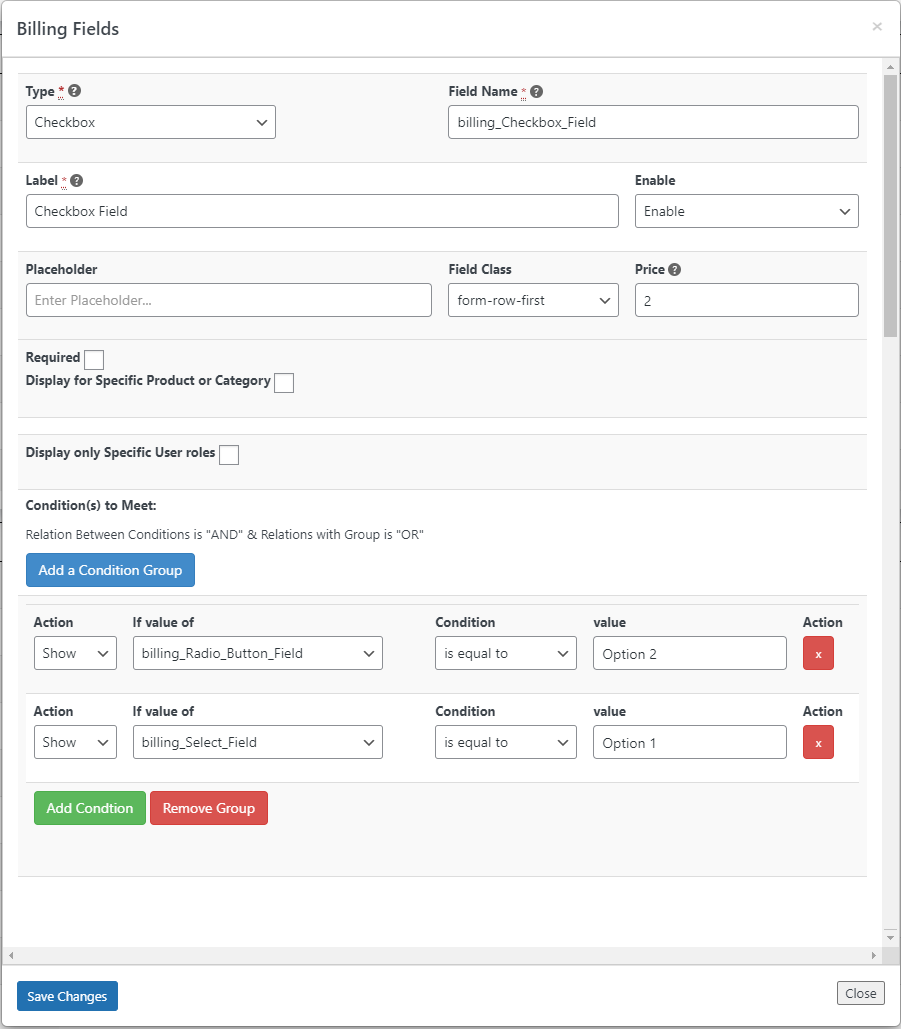Image resolution: width=901 pixels, height=1029 pixels.
Task: Click the Close button at the bottom
Action: tap(860, 993)
